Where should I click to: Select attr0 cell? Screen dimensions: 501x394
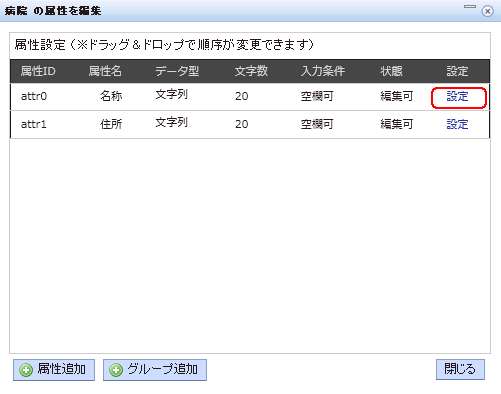[34, 96]
